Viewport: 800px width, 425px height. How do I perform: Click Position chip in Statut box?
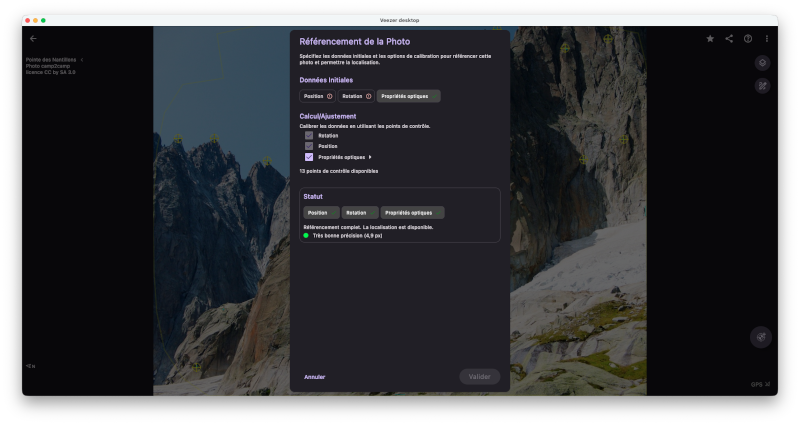[321, 213]
